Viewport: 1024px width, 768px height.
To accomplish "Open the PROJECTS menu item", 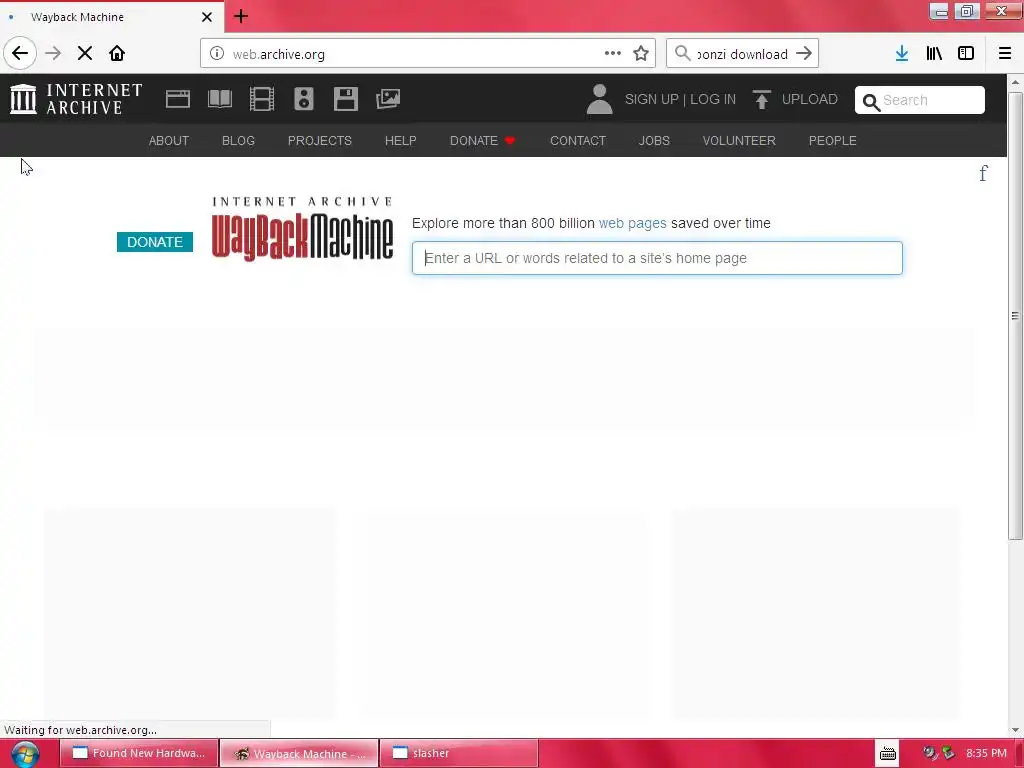I will click(x=320, y=140).
